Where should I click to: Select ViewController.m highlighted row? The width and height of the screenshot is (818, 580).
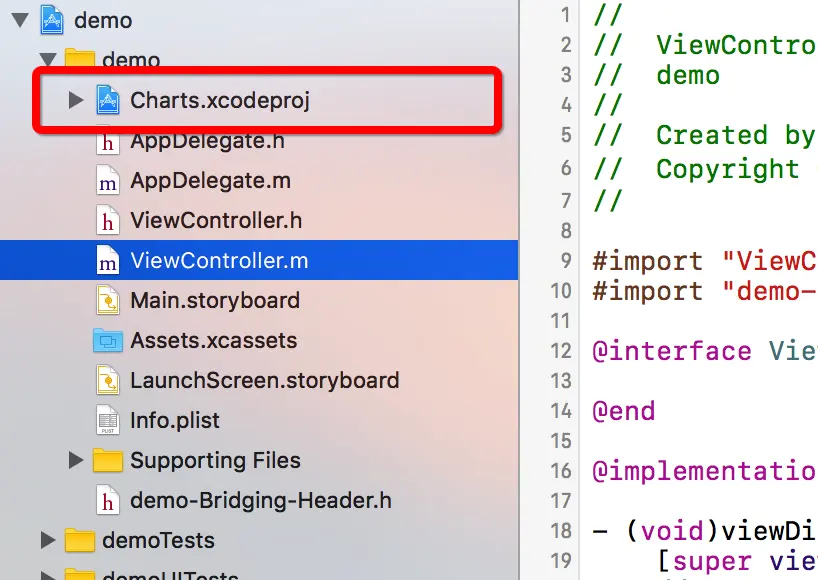[259, 260]
